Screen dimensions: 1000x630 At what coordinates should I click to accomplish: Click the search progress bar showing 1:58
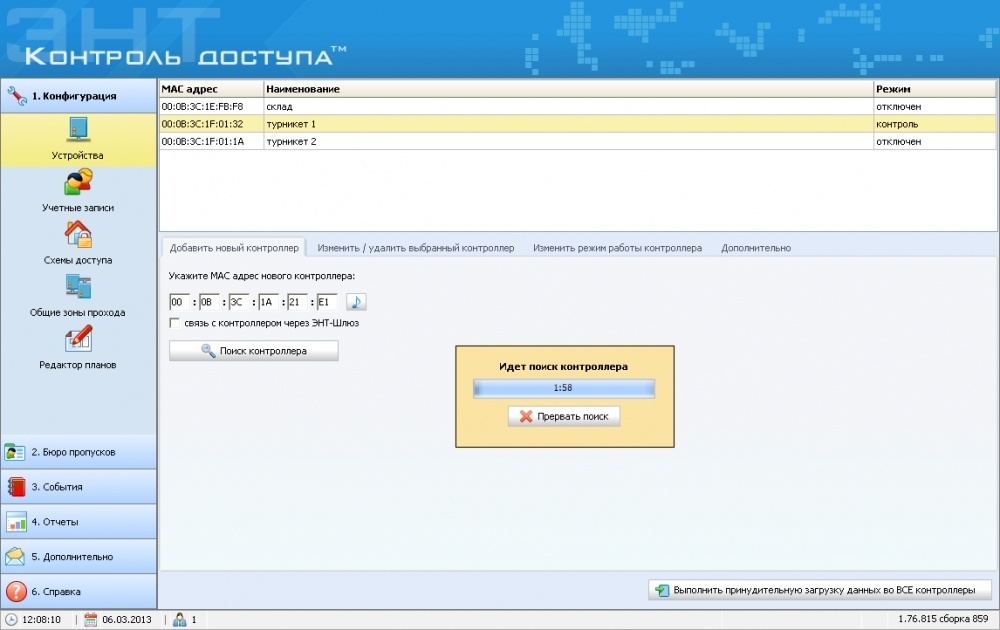click(x=564, y=388)
